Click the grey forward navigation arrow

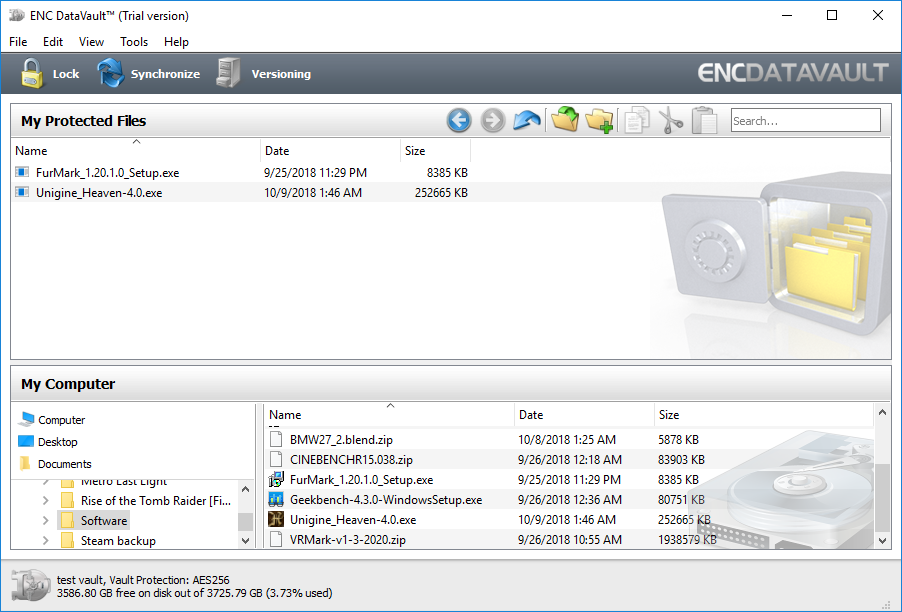[x=492, y=121]
